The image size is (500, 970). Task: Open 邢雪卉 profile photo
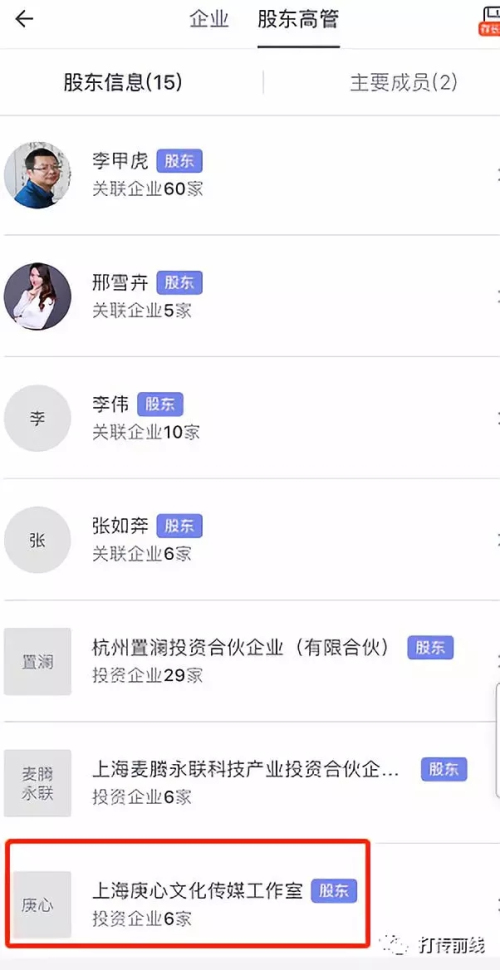point(38,296)
